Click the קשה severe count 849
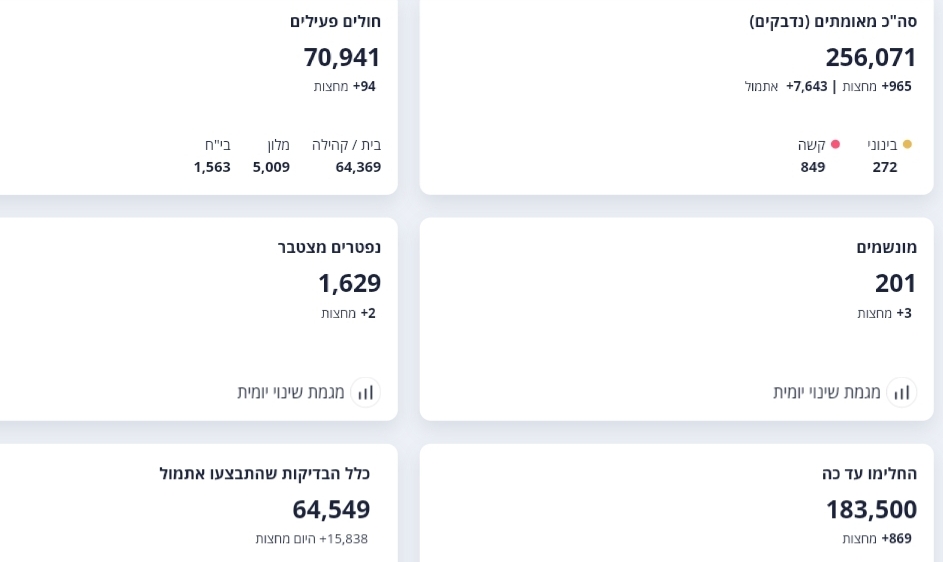 [813, 167]
